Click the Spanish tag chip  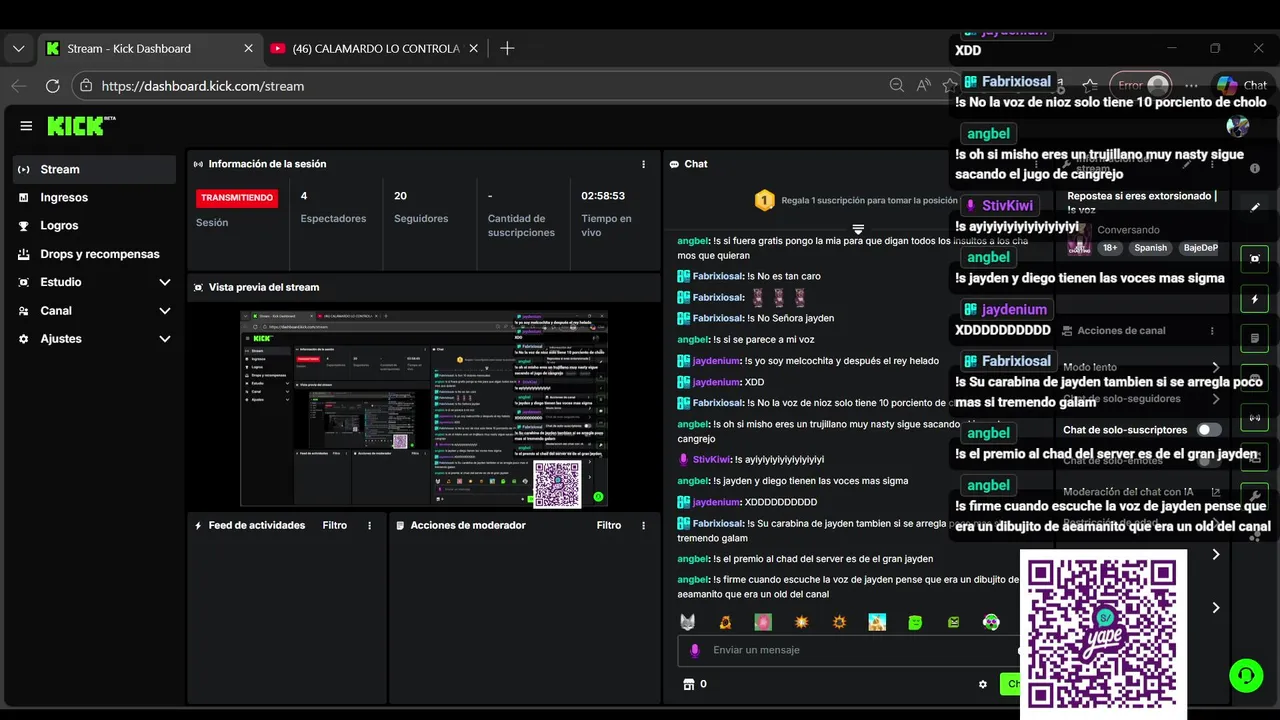click(1150, 248)
